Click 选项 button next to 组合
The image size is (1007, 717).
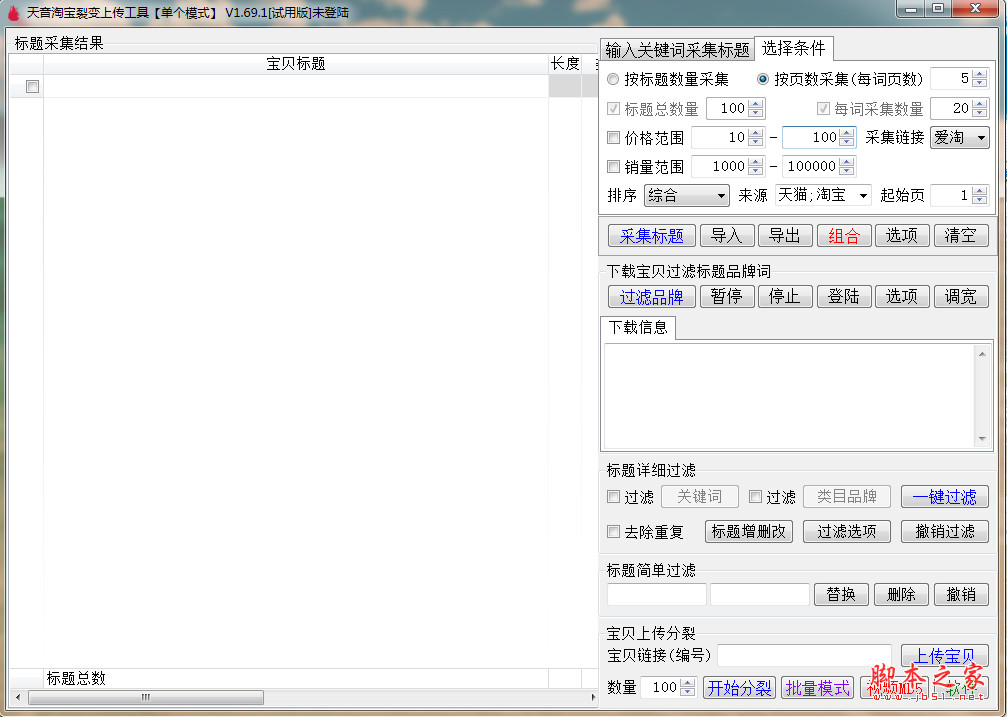902,236
